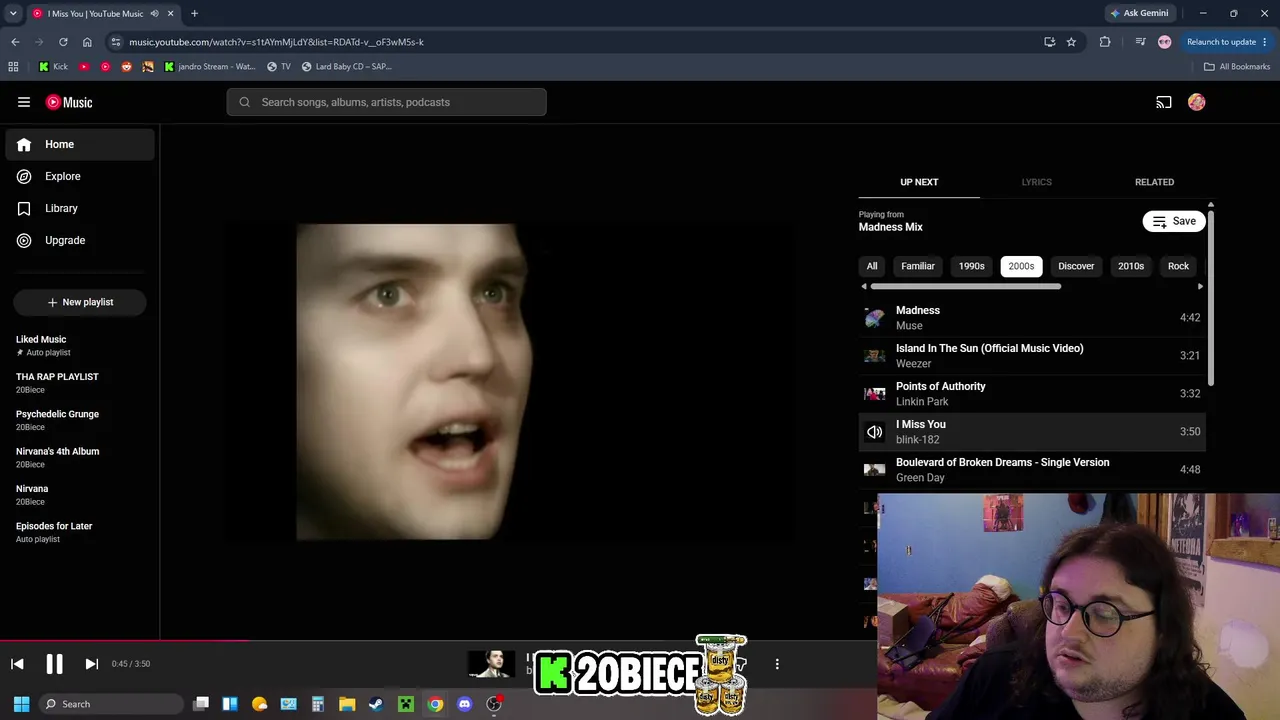
Task: Click the chip row right scroll arrow
Action: 1200,287
